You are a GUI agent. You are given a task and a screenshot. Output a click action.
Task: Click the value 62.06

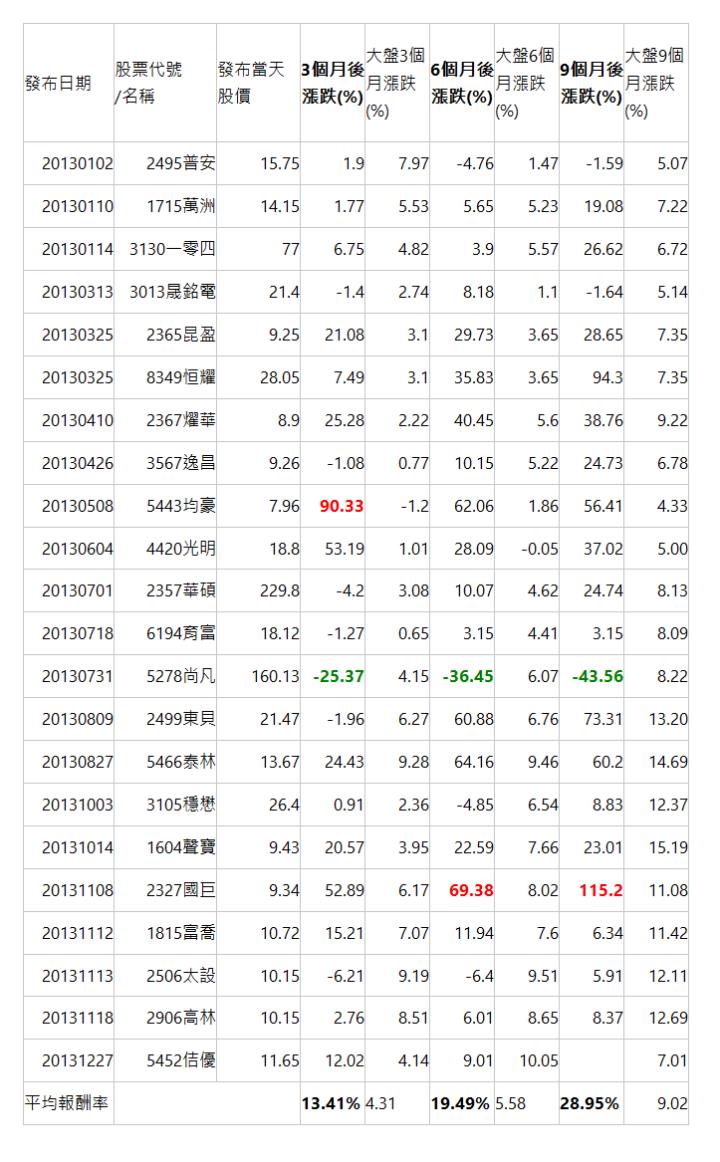coord(474,506)
